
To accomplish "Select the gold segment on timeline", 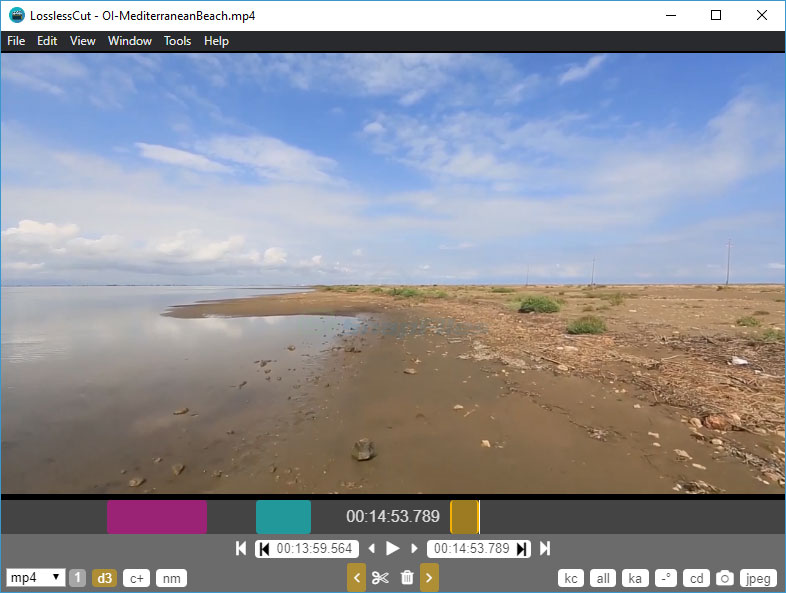I will (x=464, y=517).
